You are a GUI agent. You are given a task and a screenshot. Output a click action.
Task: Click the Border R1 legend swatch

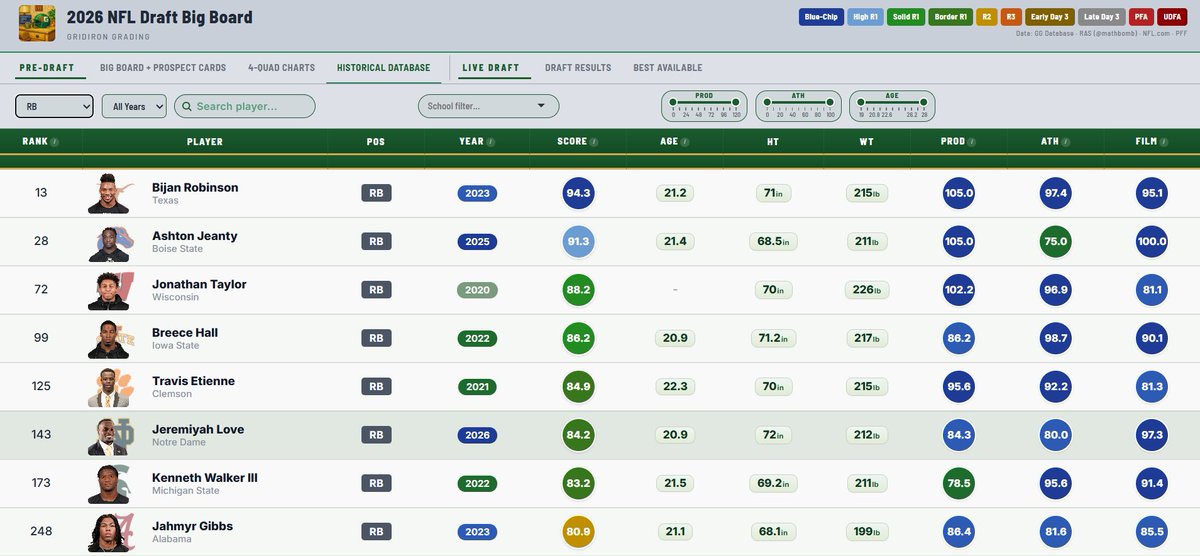point(950,17)
